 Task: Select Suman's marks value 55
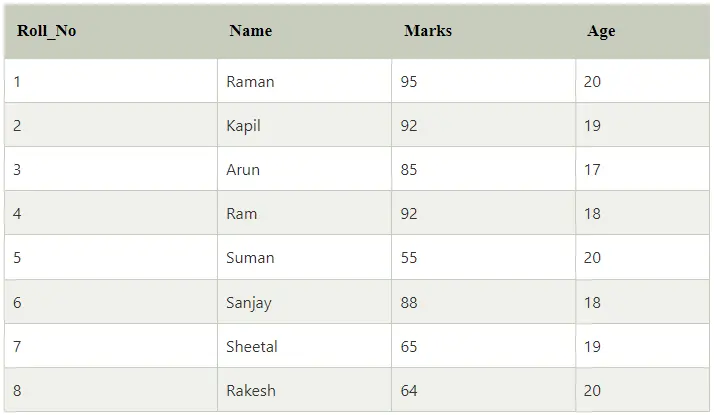click(483, 257)
